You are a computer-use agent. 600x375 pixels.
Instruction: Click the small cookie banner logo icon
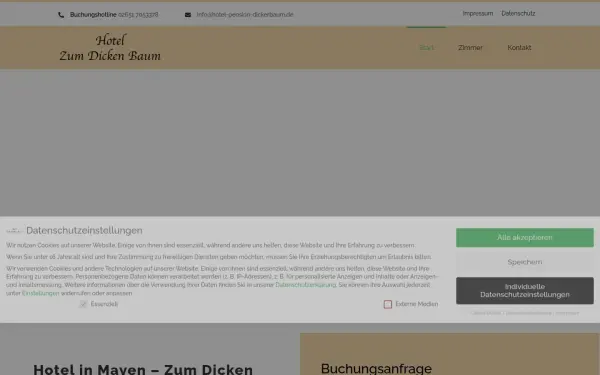coord(14,230)
